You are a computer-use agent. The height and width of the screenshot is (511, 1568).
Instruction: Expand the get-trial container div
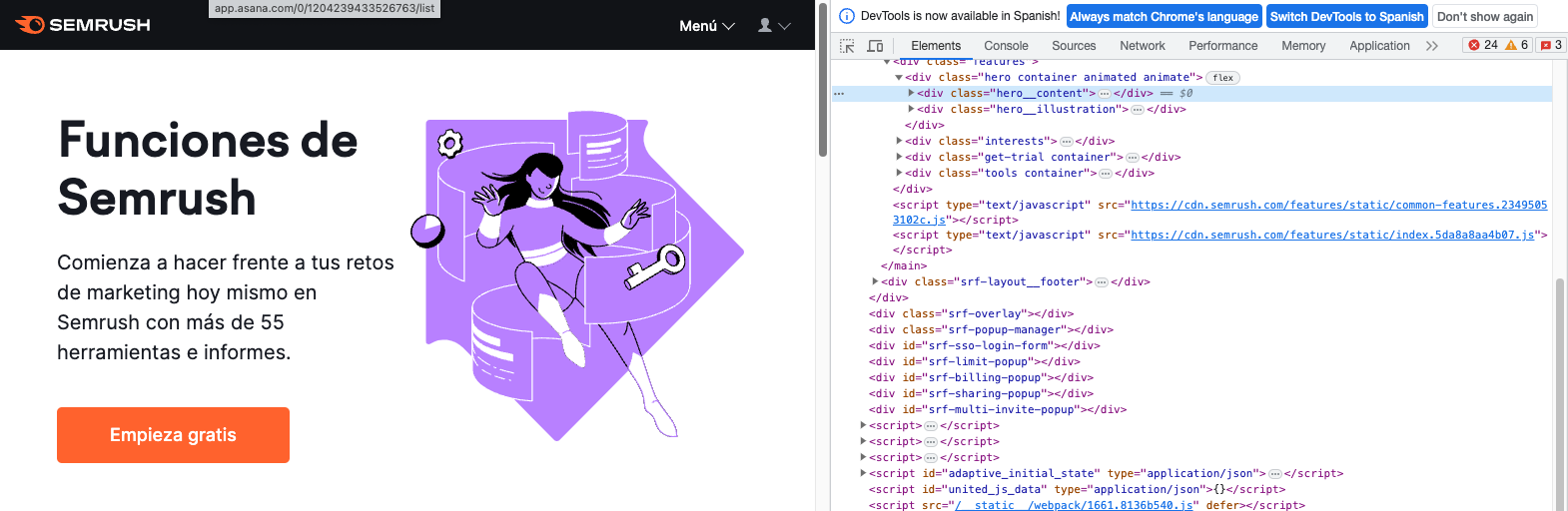tap(899, 157)
